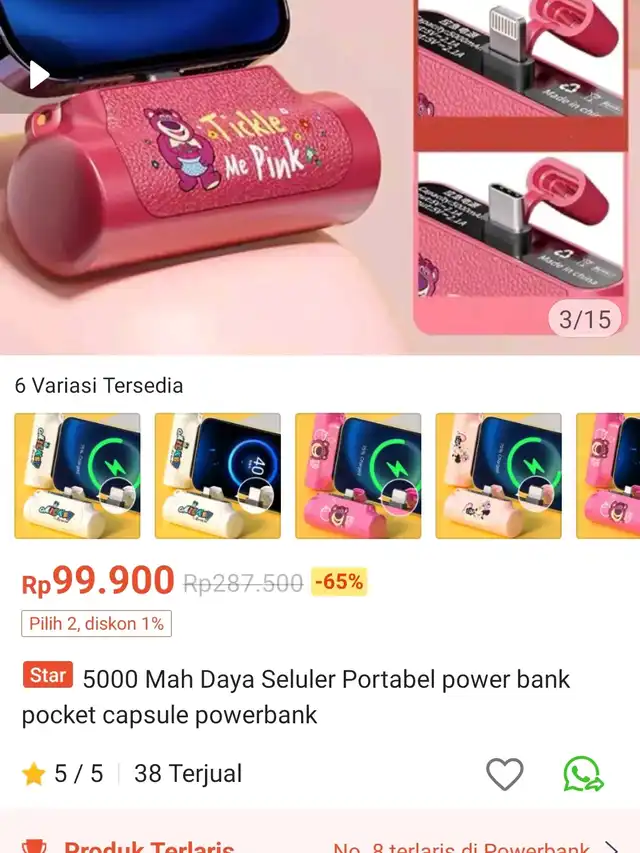640x853 pixels.
Task: Tap the Produk Terlaris label
Action: [x=149, y=847]
